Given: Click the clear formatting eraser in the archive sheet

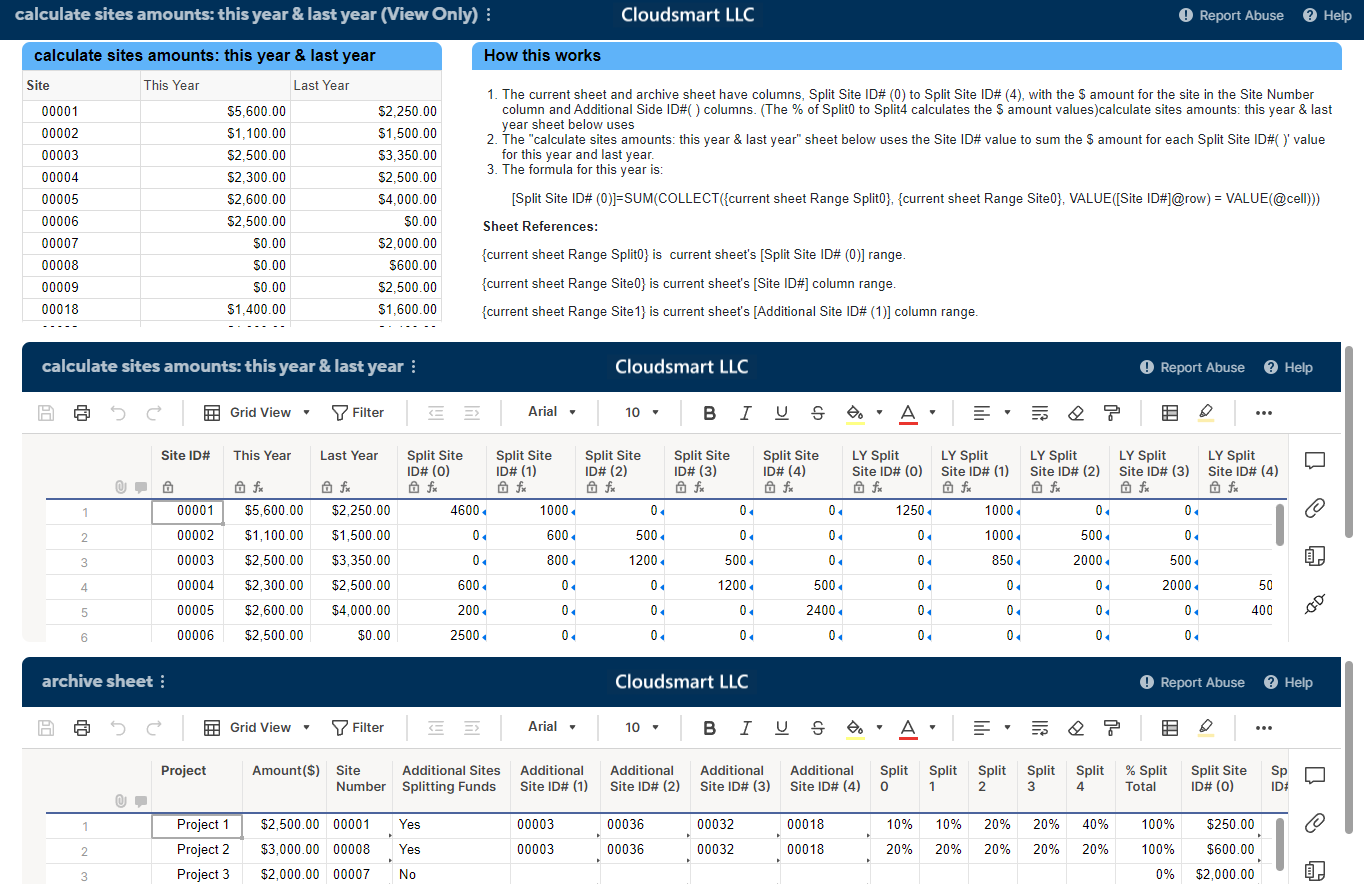Looking at the screenshot, I should [1076, 728].
